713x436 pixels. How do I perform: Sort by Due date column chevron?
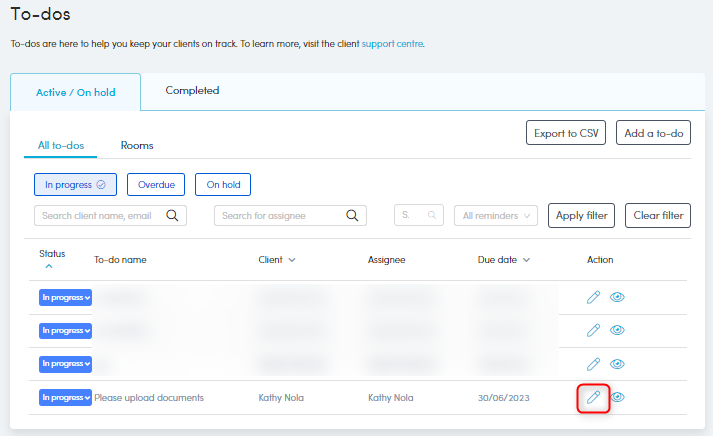click(x=526, y=260)
